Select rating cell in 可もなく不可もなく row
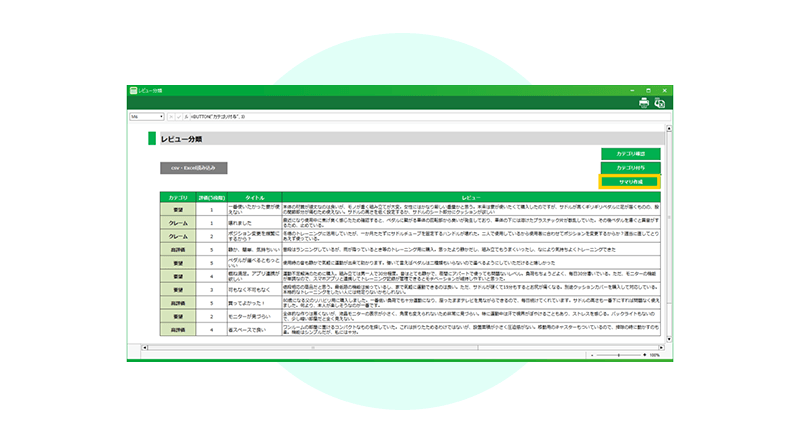The width and height of the screenshot is (800, 440). pyautogui.click(x=211, y=289)
